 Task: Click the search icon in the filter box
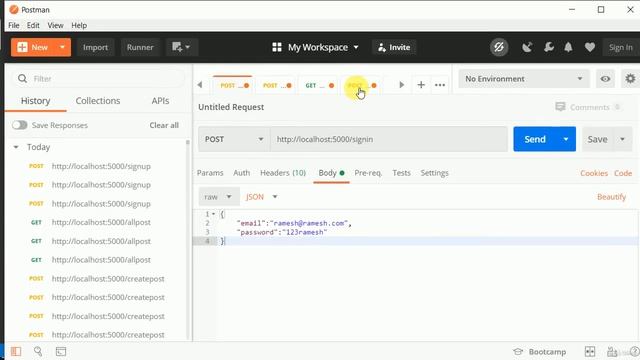(x=22, y=78)
